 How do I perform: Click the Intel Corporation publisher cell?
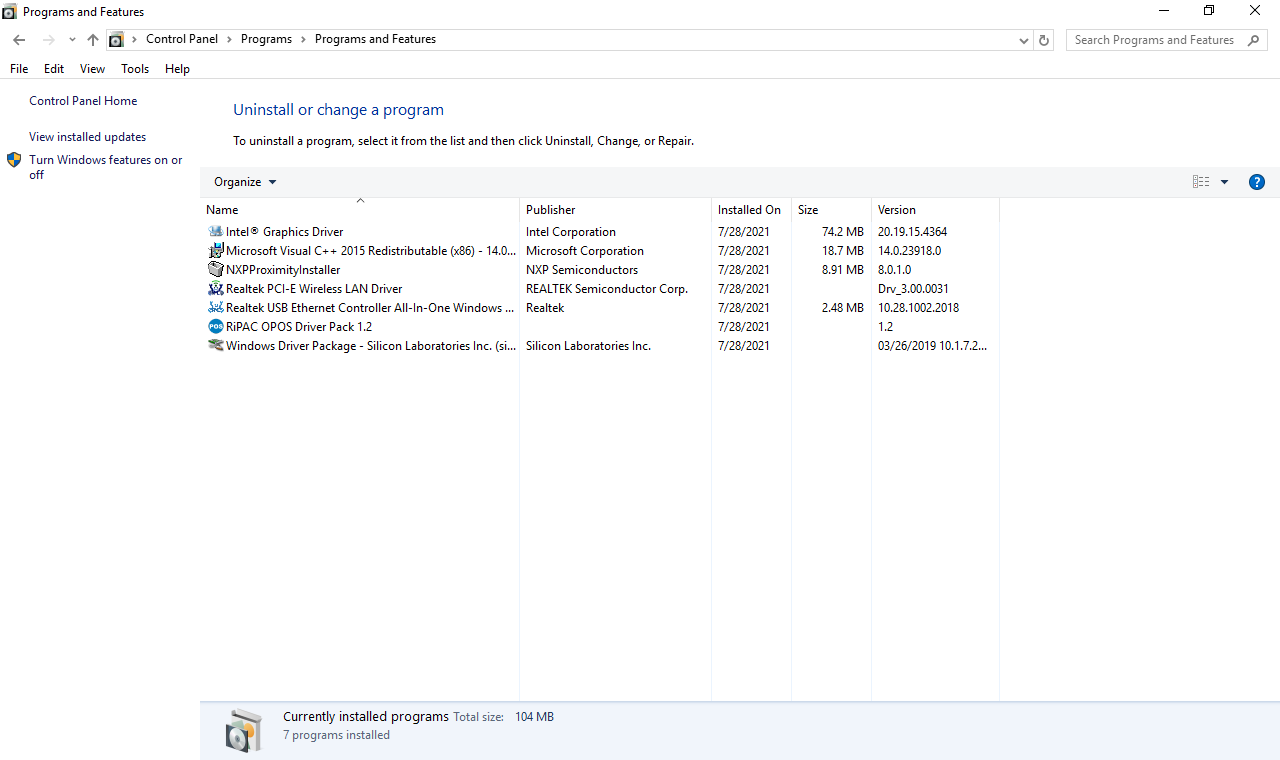pyautogui.click(x=571, y=232)
